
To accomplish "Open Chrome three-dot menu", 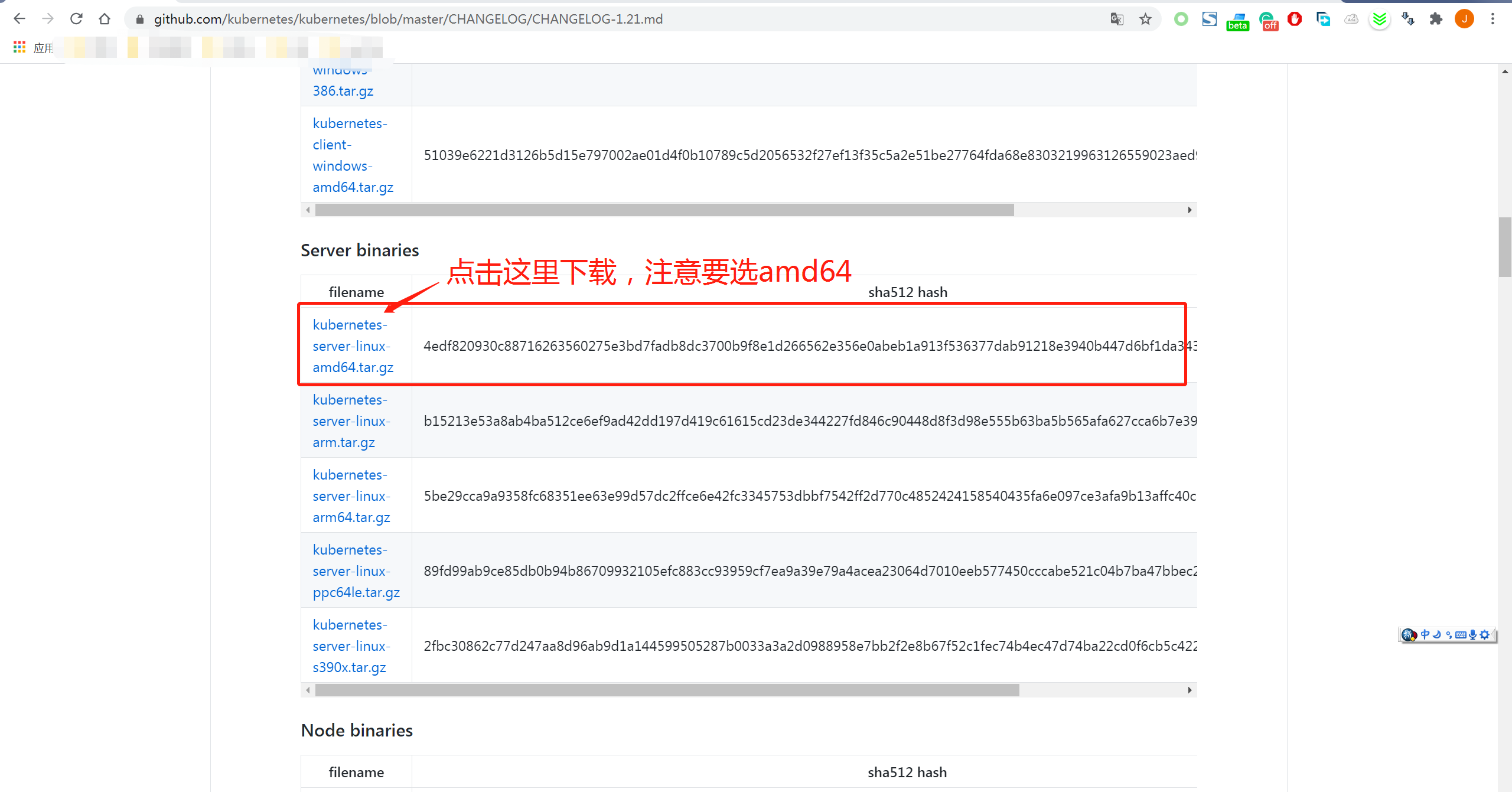I will [x=1493, y=19].
